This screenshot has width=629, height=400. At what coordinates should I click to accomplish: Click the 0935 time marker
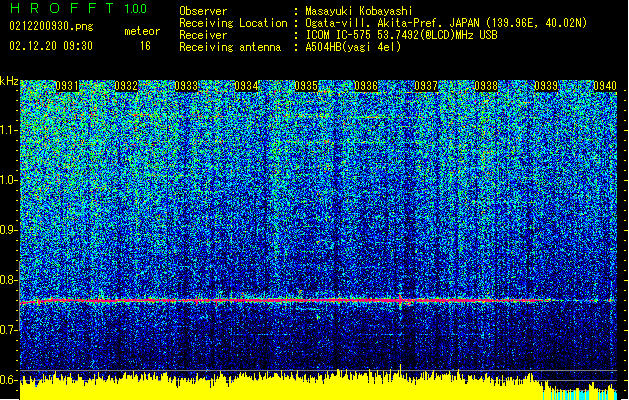[x=306, y=86]
